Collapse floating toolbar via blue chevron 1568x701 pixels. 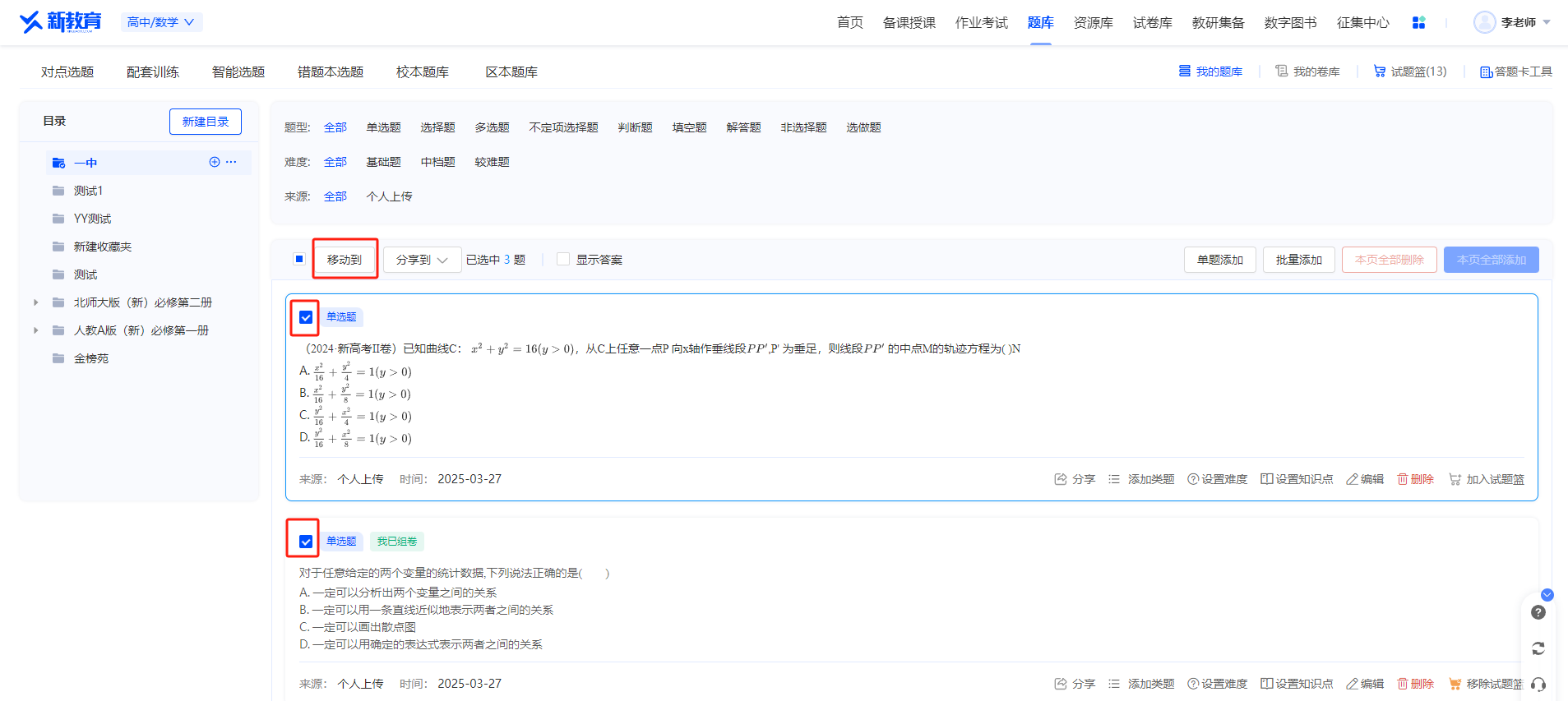click(1547, 594)
